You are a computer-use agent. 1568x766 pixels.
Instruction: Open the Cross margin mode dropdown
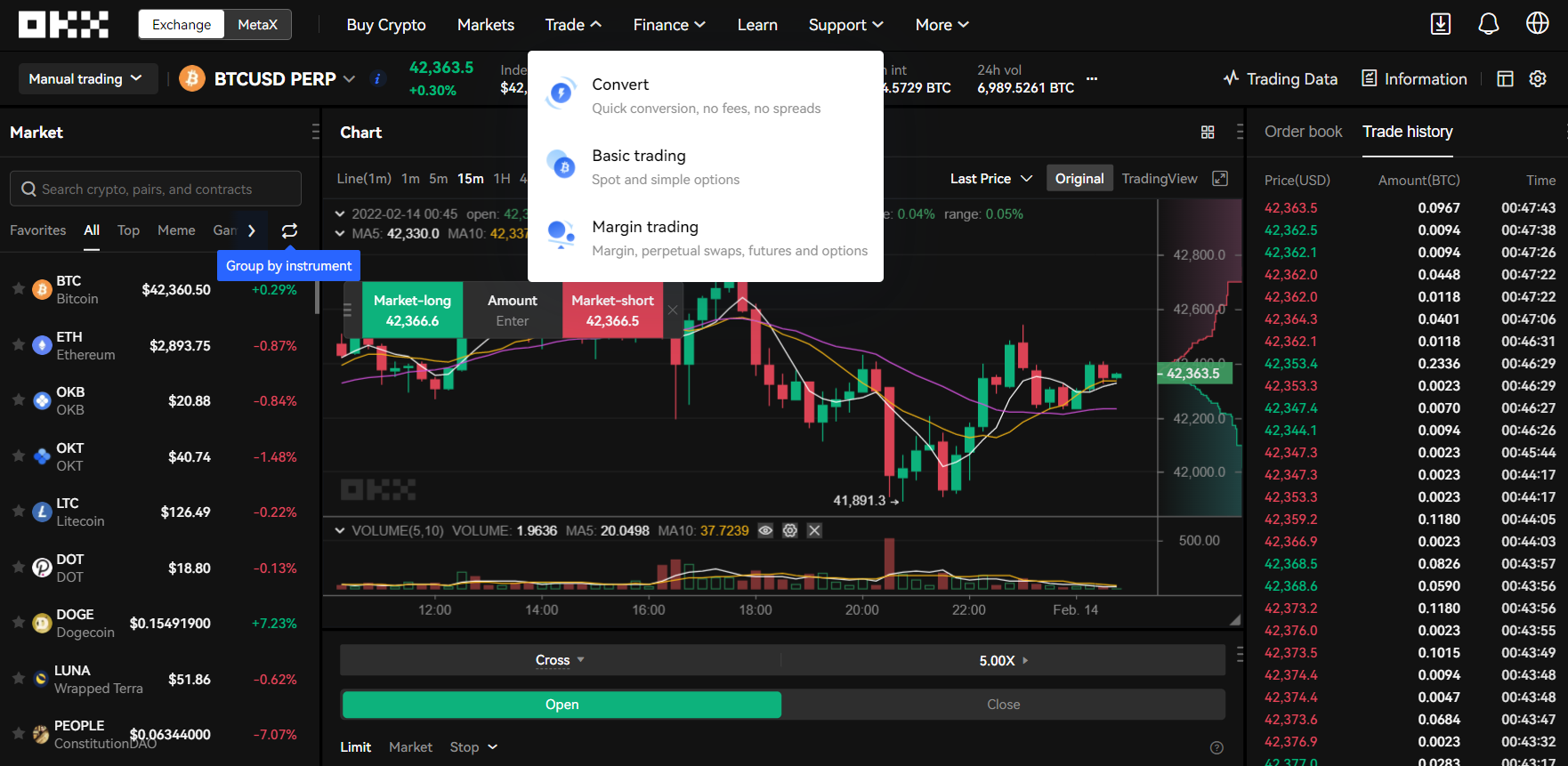(x=560, y=660)
